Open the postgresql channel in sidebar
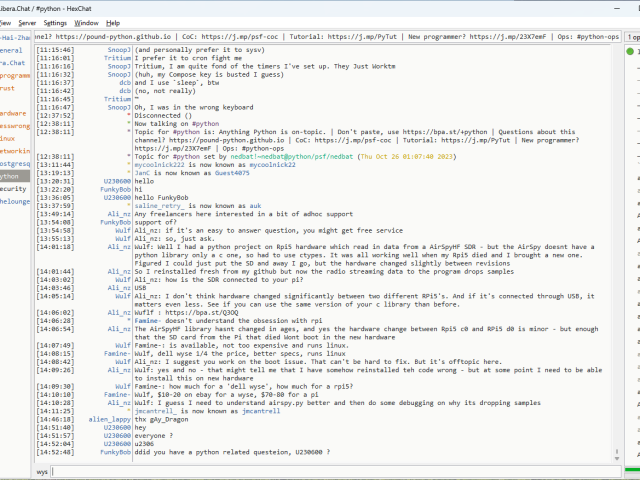 (14, 163)
